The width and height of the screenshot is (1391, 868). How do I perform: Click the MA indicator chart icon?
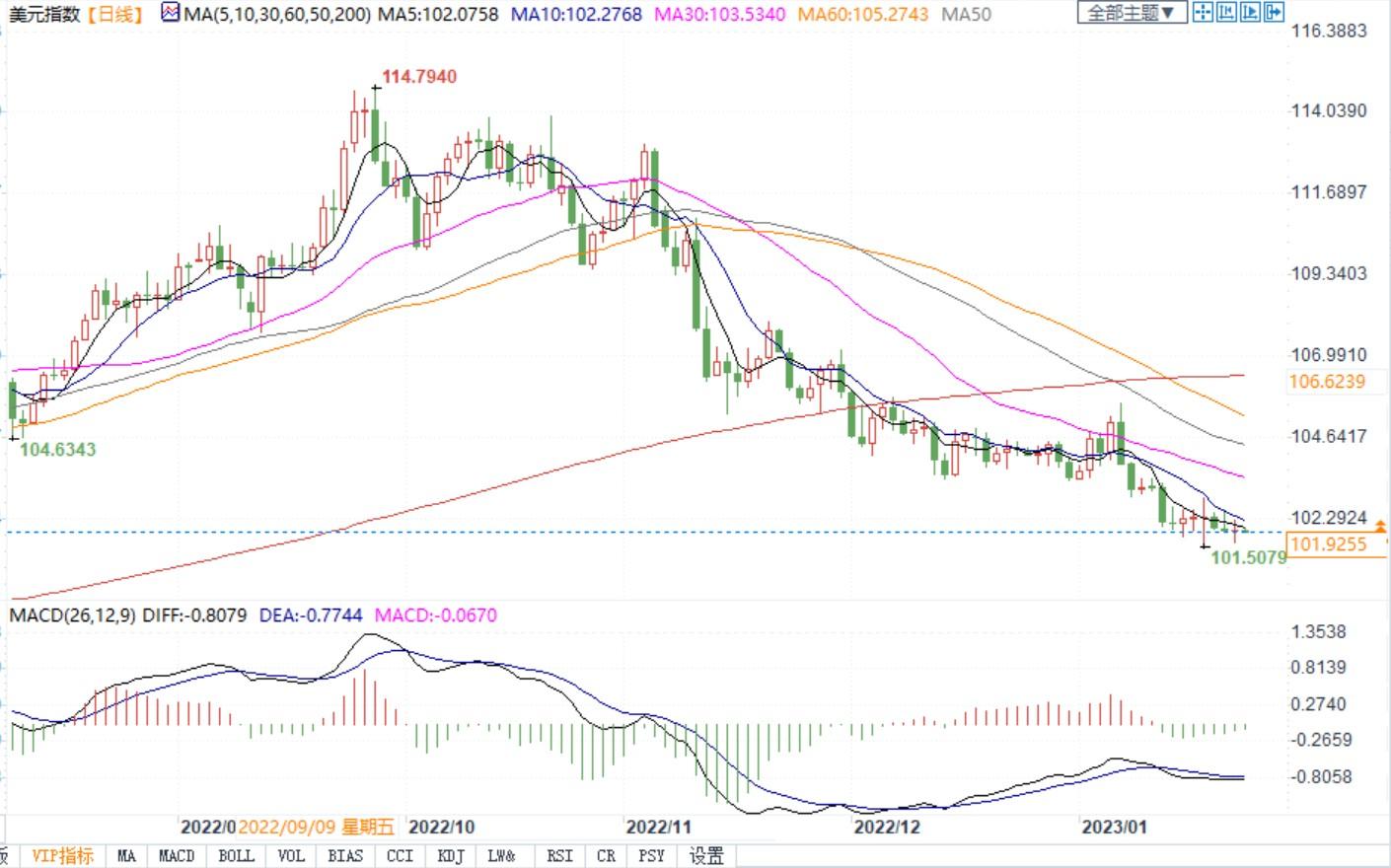click(x=171, y=14)
